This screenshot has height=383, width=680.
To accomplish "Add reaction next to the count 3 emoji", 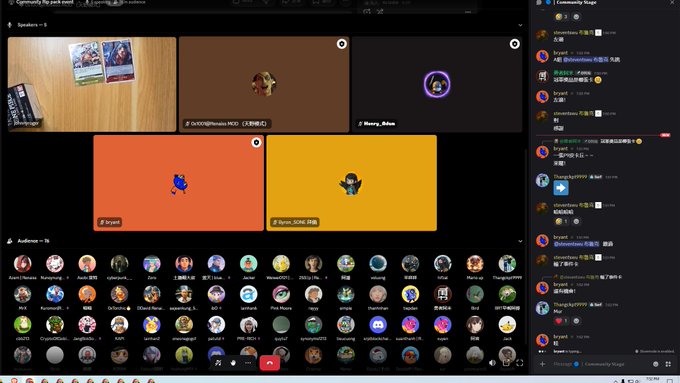I will click(x=576, y=17).
